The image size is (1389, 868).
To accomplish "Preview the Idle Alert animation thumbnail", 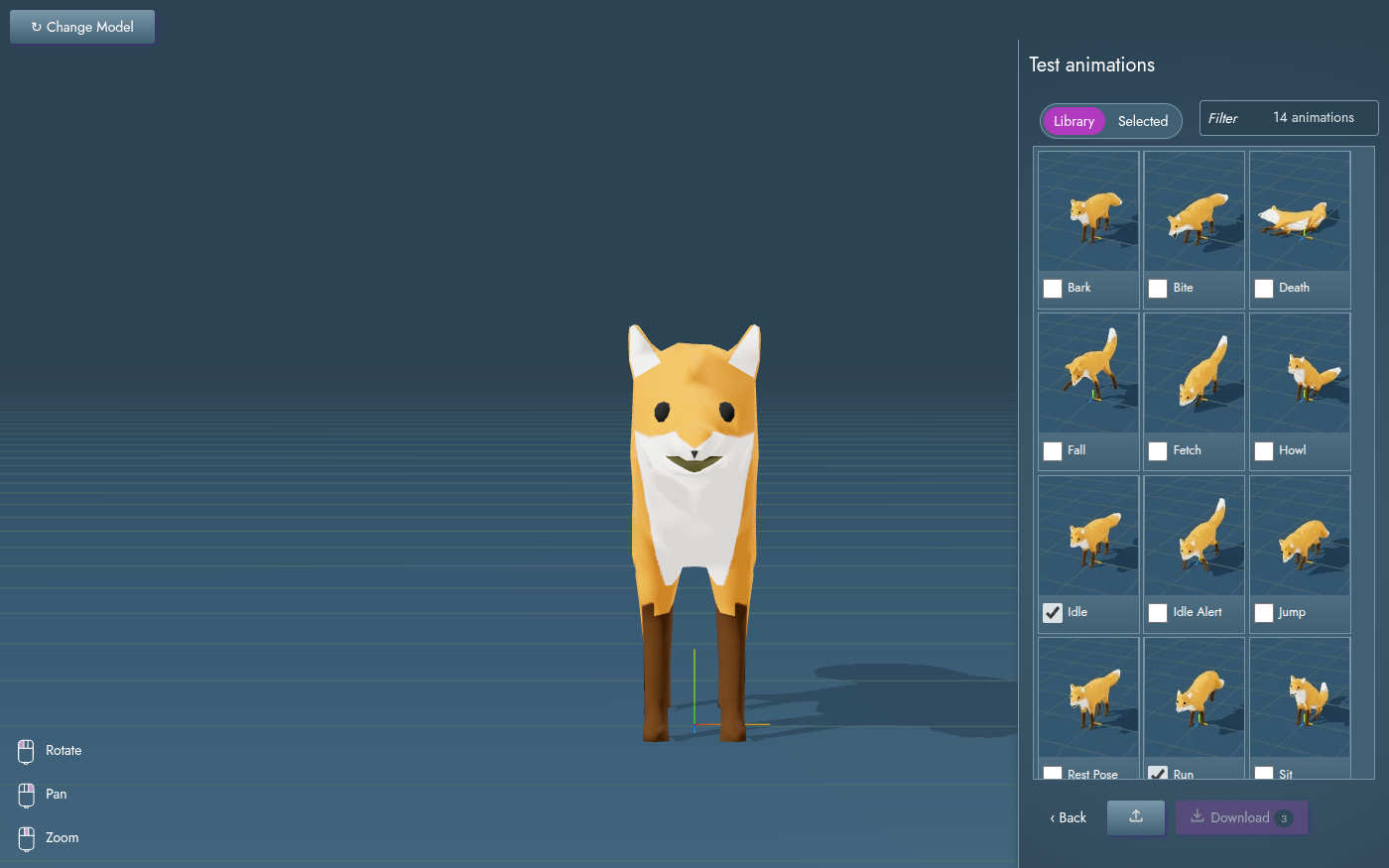I will 1195,536.
